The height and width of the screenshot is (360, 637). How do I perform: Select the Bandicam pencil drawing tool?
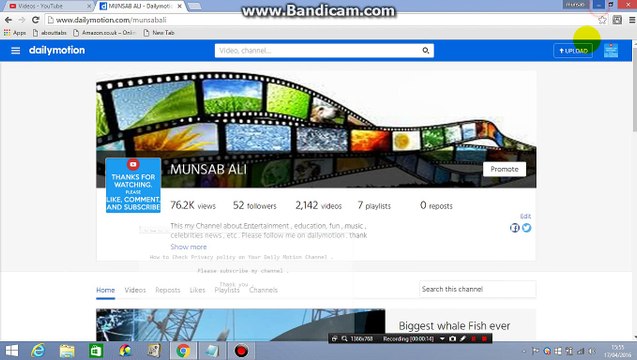click(x=463, y=338)
